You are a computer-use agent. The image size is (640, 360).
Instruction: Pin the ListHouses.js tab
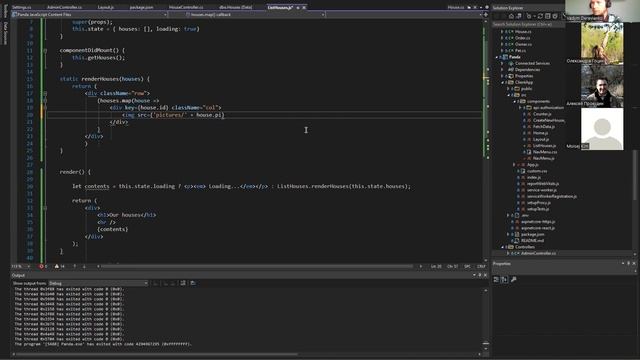298,7
